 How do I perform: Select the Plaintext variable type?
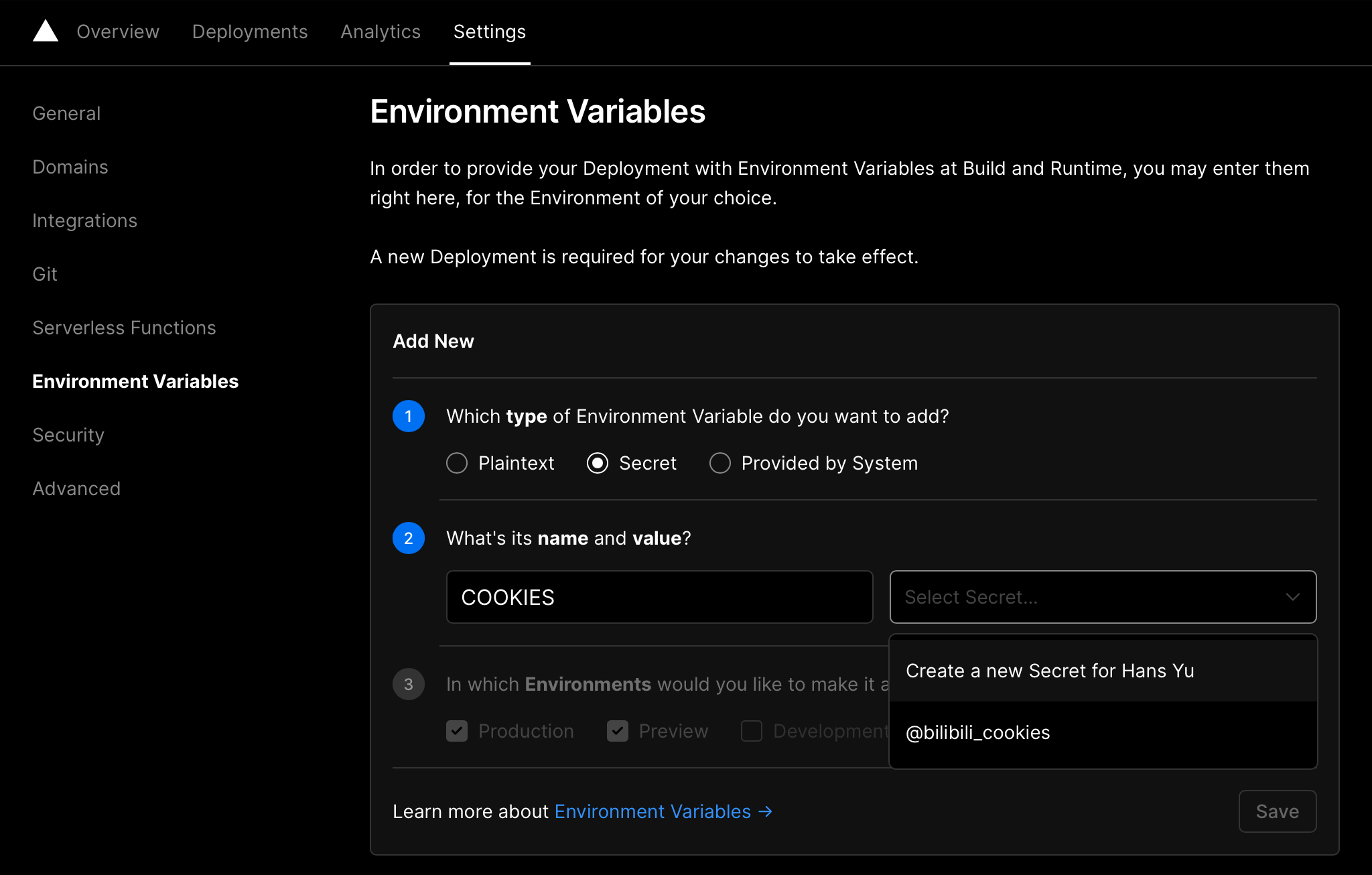click(x=457, y=463)
